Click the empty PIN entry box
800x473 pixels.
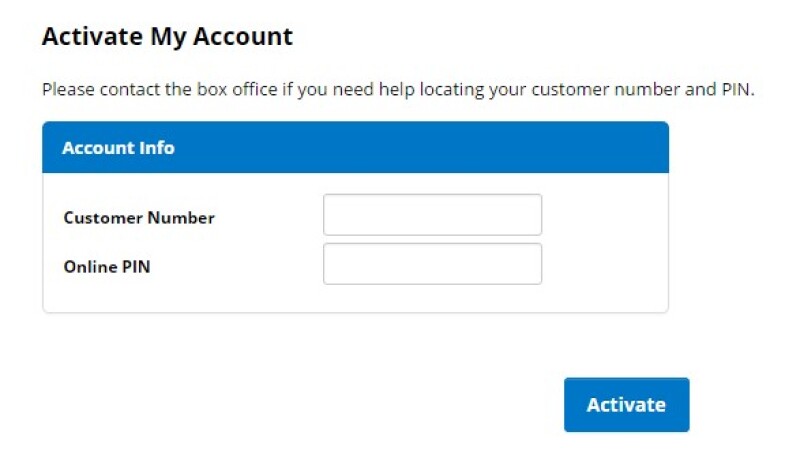click(432, 264)
